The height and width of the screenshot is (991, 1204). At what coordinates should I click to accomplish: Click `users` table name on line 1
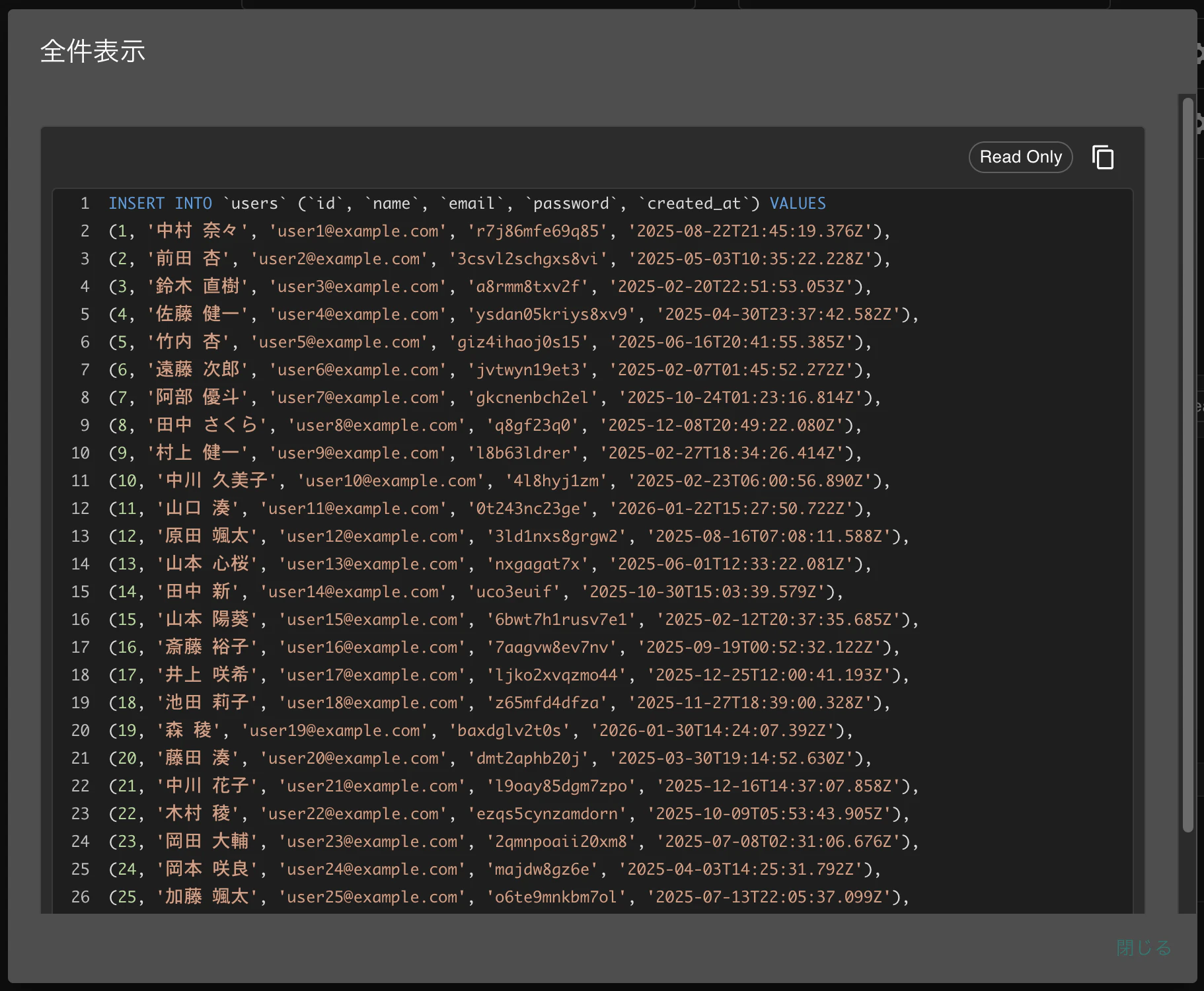pos(254,203)
